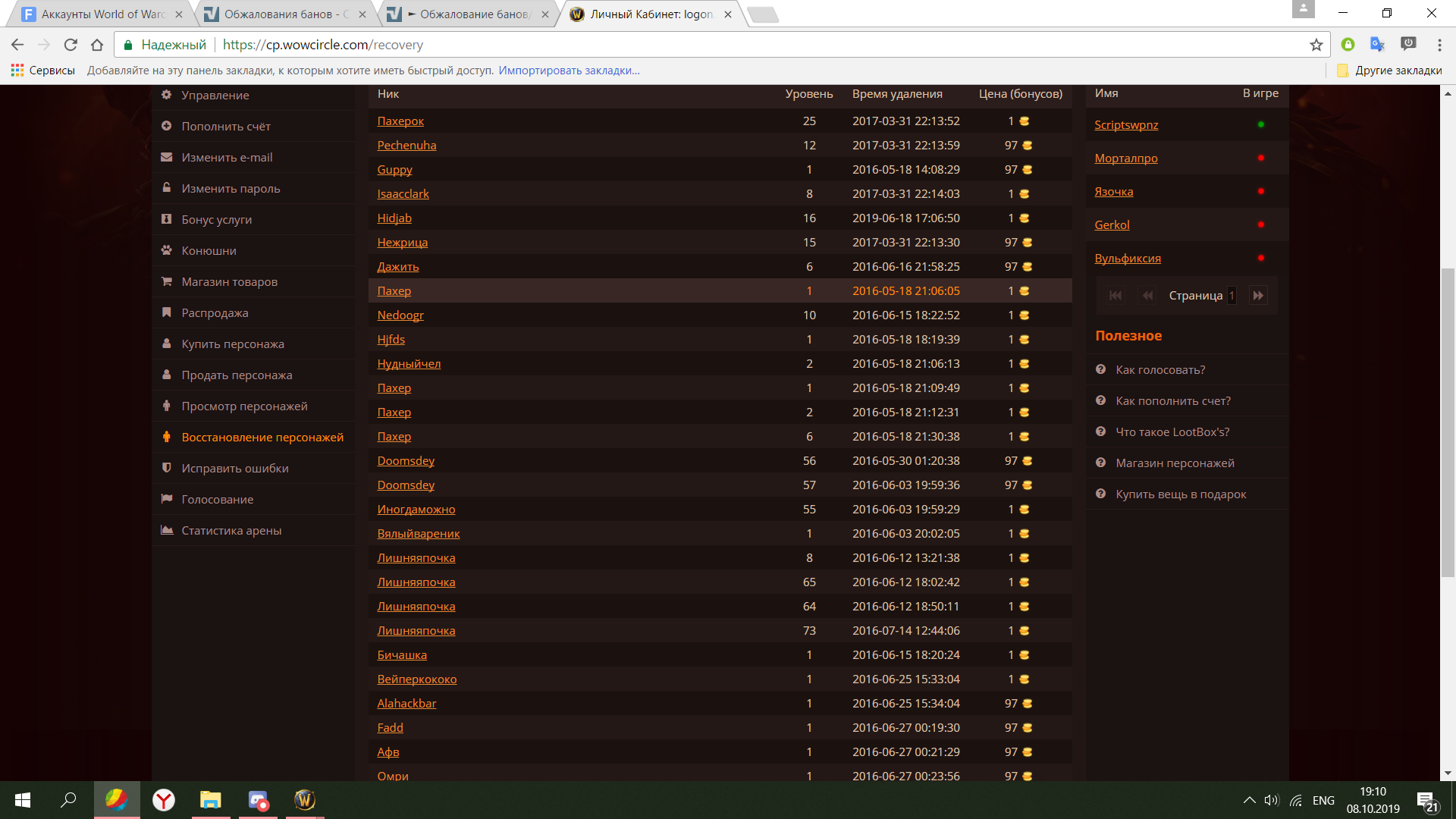The height and width of the screenshot is (819, 1456).
Task: Open the Сервисы apps shortcut
Action: point(42,71)
